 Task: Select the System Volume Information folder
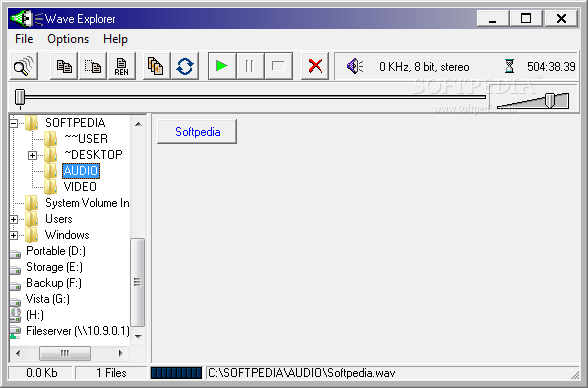(87, 203)
